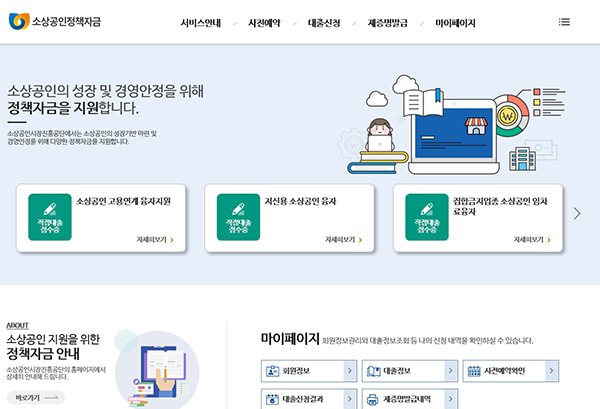Expand the 회원정보 chevron arrow
The image size is (600, 409).
click(349, 372)
